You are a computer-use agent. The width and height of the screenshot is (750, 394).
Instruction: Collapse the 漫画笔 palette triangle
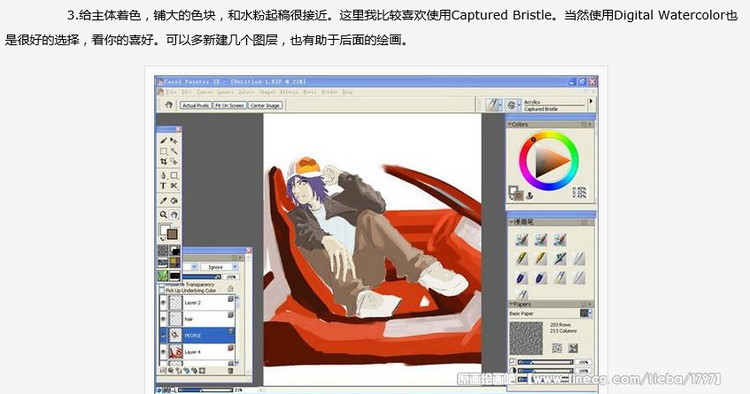511,222
